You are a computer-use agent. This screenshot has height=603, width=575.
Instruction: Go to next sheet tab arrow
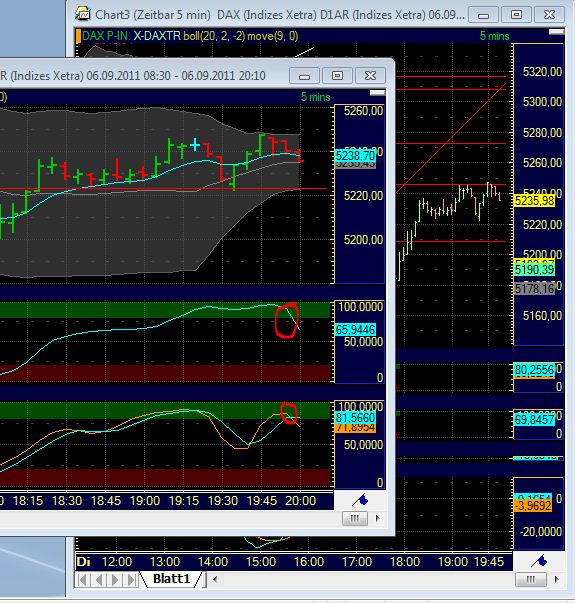[x=115, y=579]
